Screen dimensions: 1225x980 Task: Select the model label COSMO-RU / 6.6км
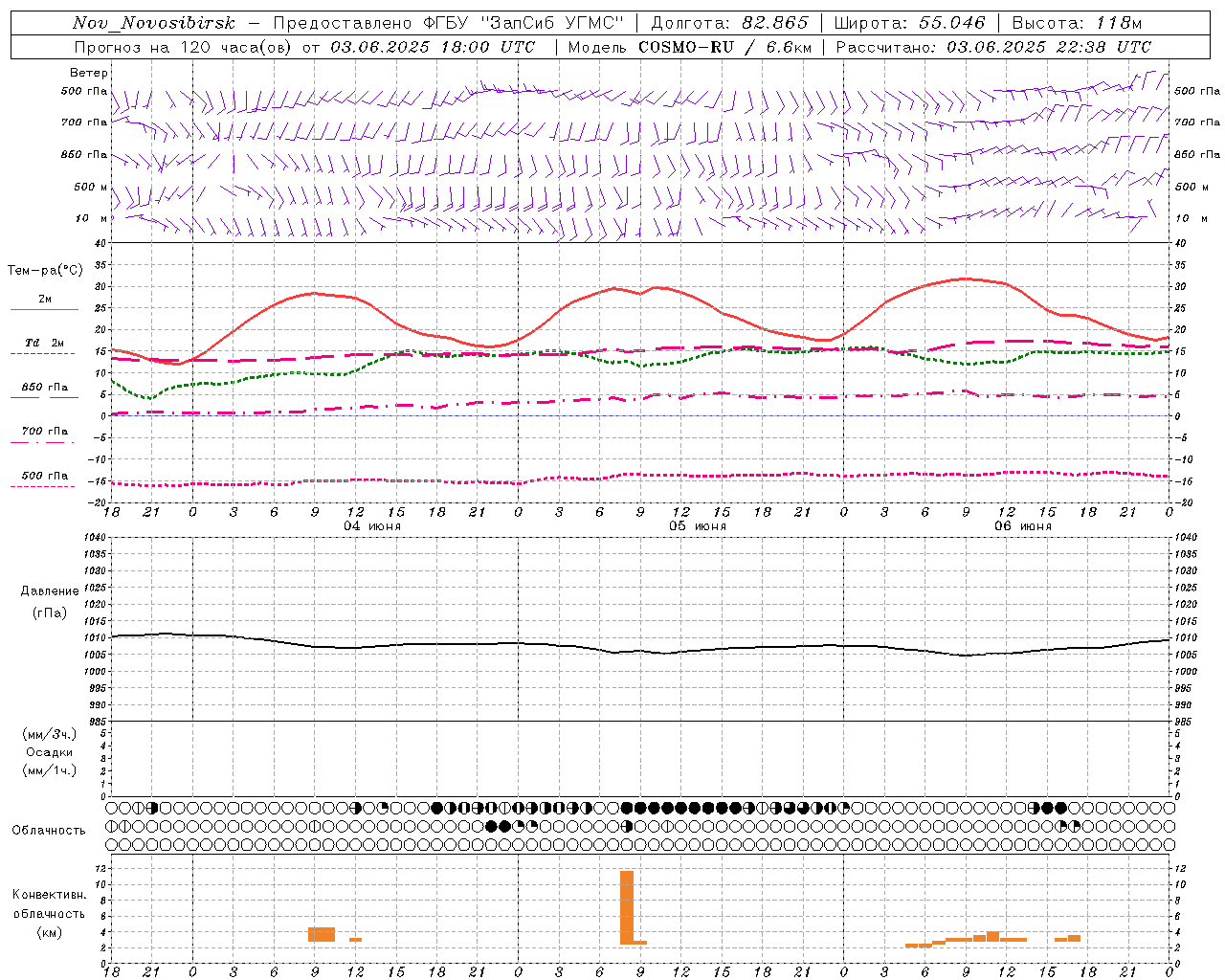(x=724, y=47)
